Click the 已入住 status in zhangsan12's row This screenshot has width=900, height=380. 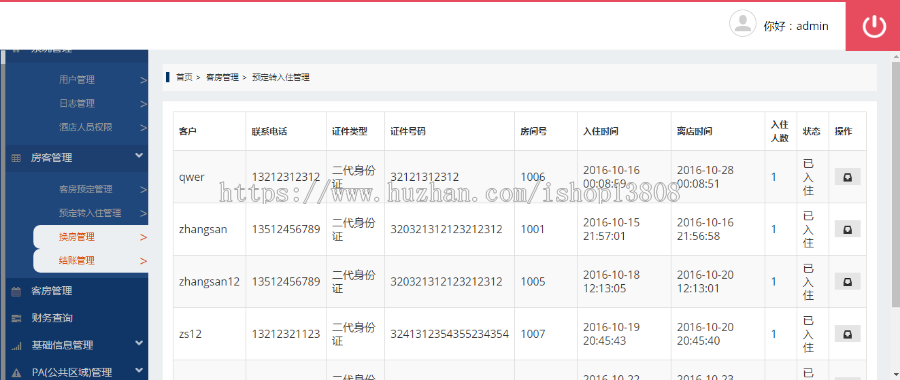point(808,281)
